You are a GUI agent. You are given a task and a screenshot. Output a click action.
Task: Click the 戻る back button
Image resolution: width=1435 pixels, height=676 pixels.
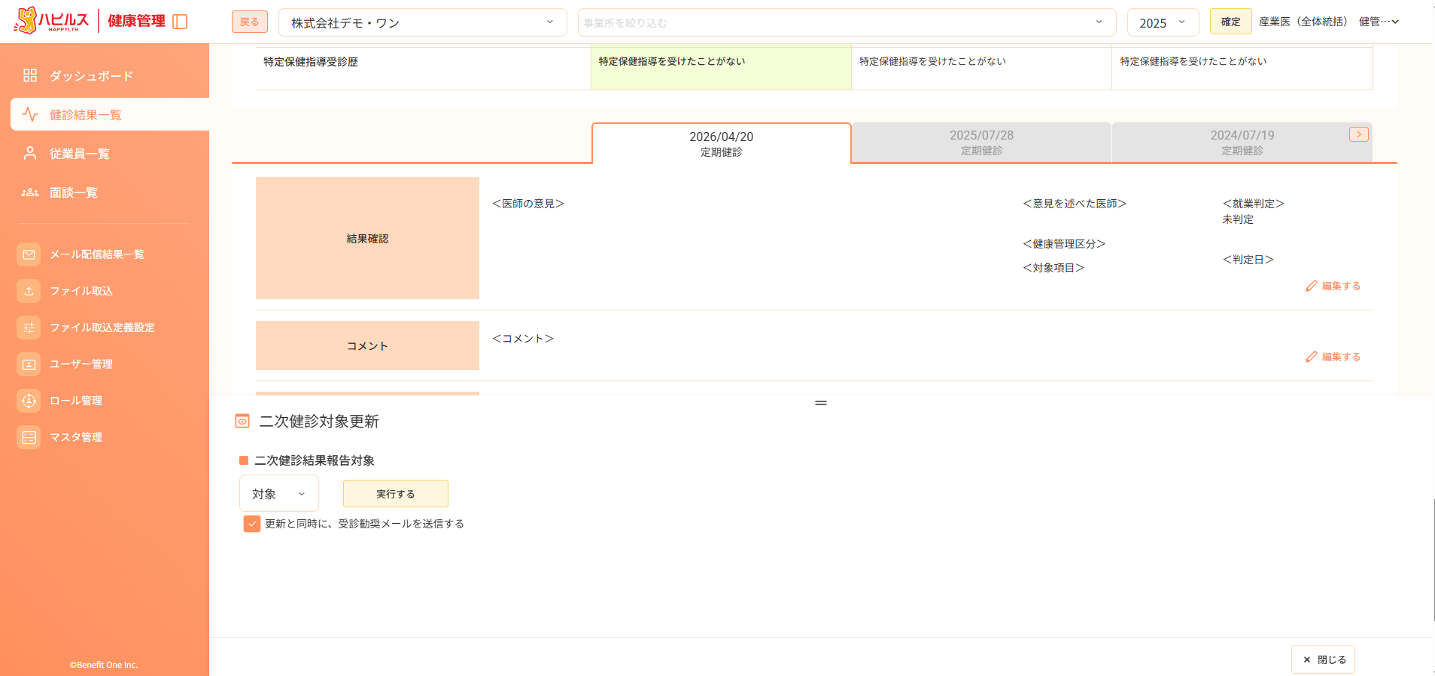tap(250, 22)
